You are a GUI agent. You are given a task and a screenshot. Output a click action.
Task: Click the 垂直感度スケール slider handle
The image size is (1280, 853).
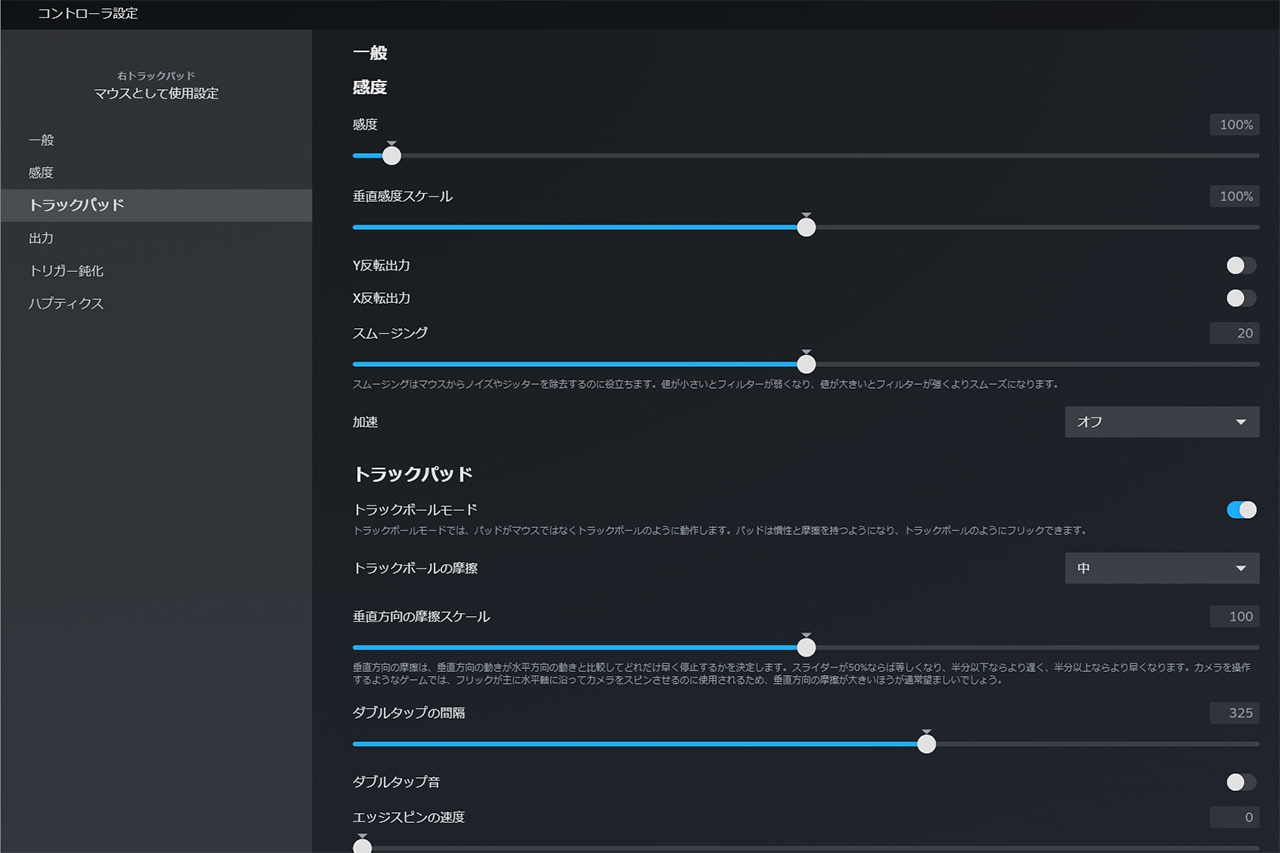(806, 227)
